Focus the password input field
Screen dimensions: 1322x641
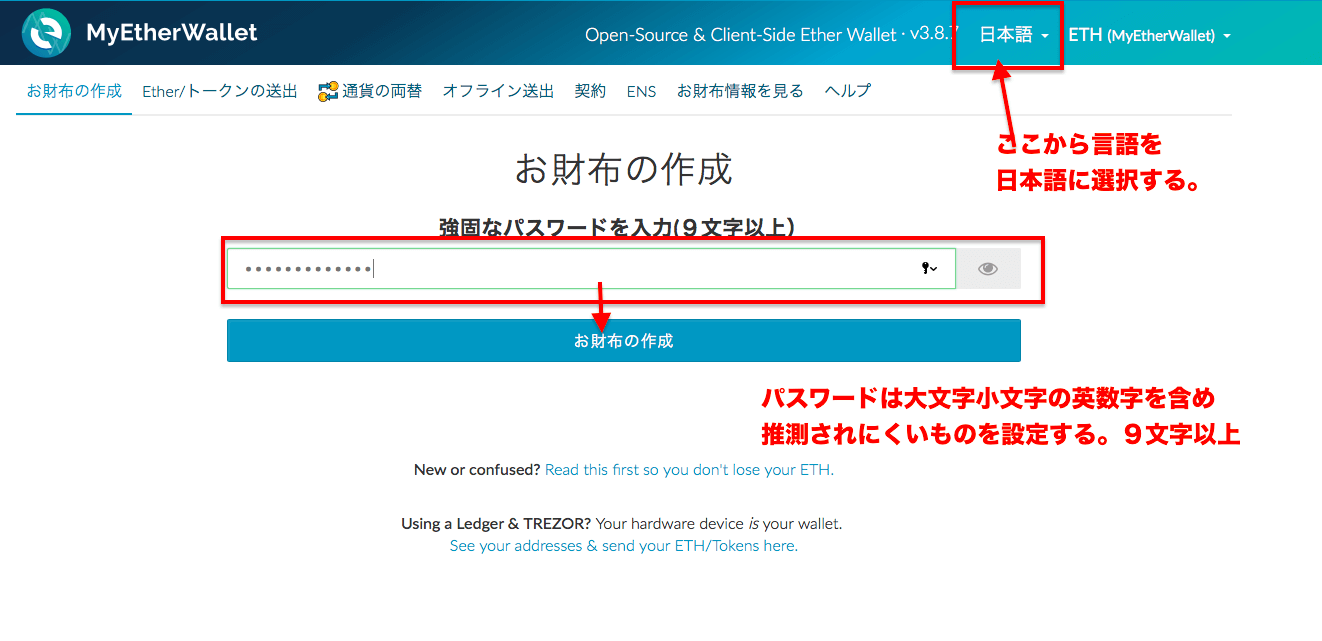(591, 269)
